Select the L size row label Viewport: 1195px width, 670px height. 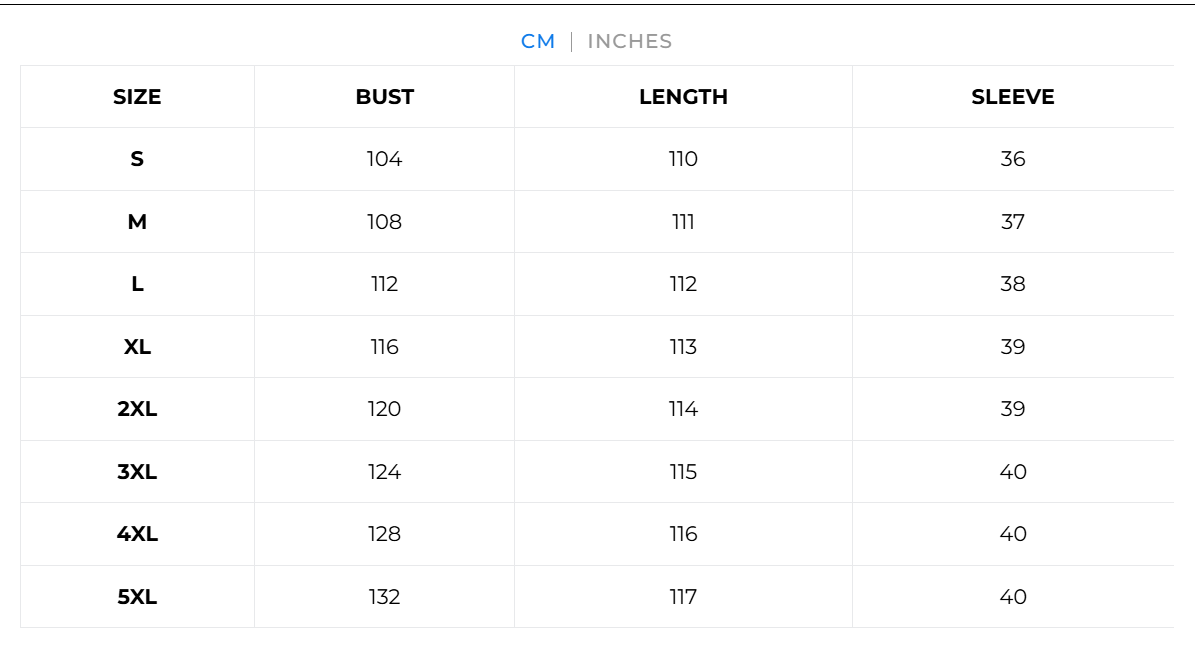(x=137, y=284)
